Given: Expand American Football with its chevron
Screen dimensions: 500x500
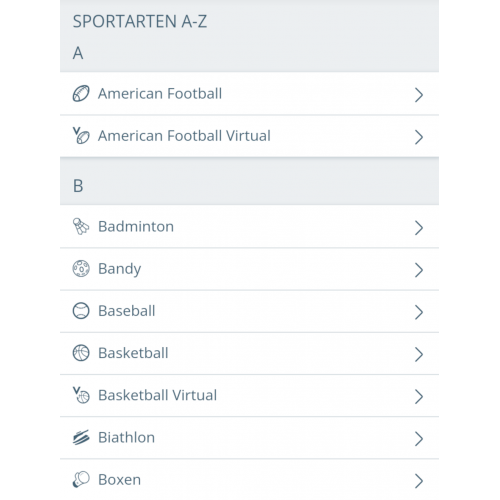Looking at the screenshot, I should click(x=419, y=95).
